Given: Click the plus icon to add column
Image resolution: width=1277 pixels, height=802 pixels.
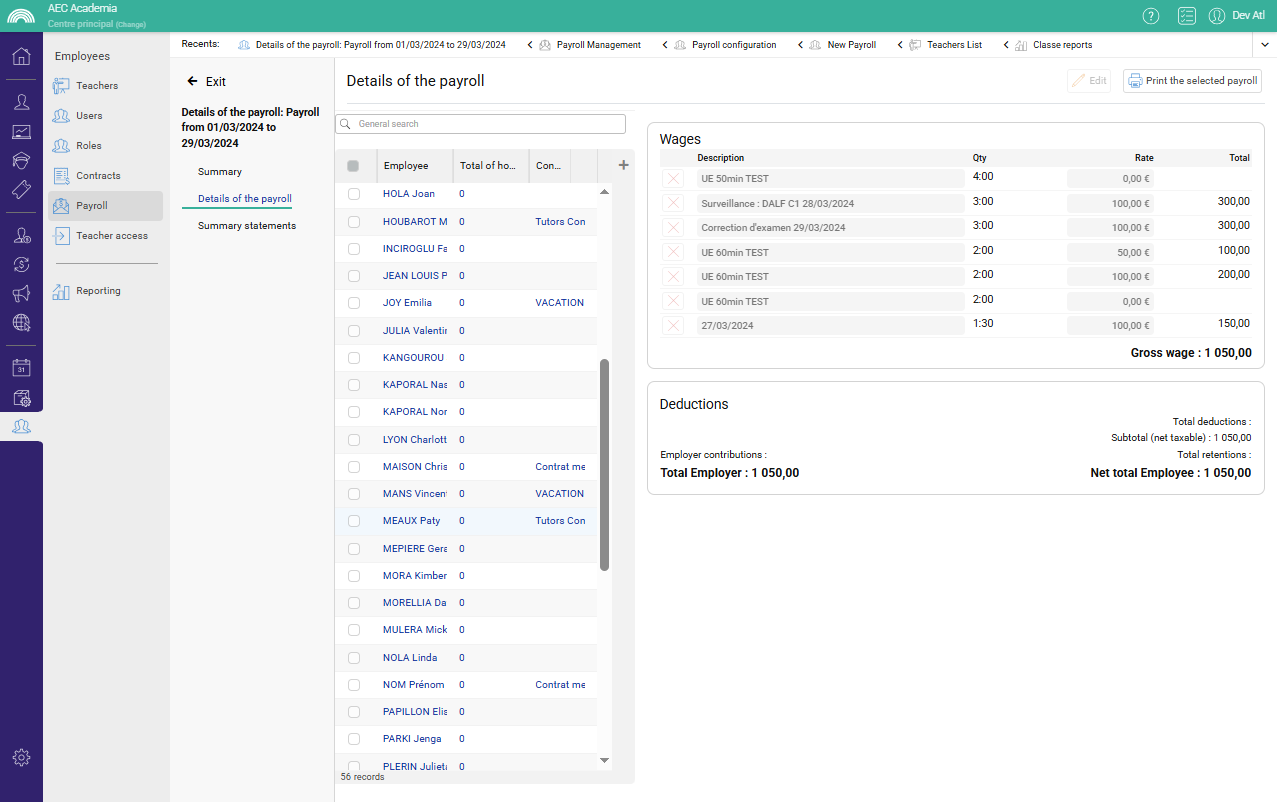Looking at the screenshot, I should pyautogui.click(x=623, y=165).
